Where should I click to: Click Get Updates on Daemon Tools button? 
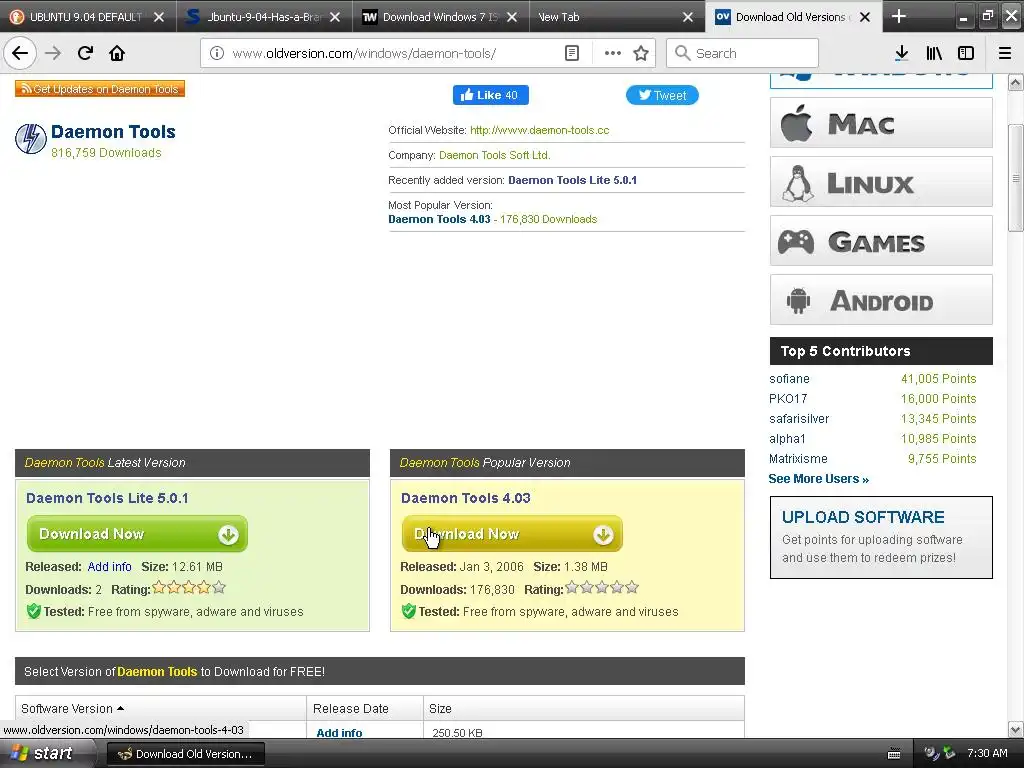click(x=100, y=89)
